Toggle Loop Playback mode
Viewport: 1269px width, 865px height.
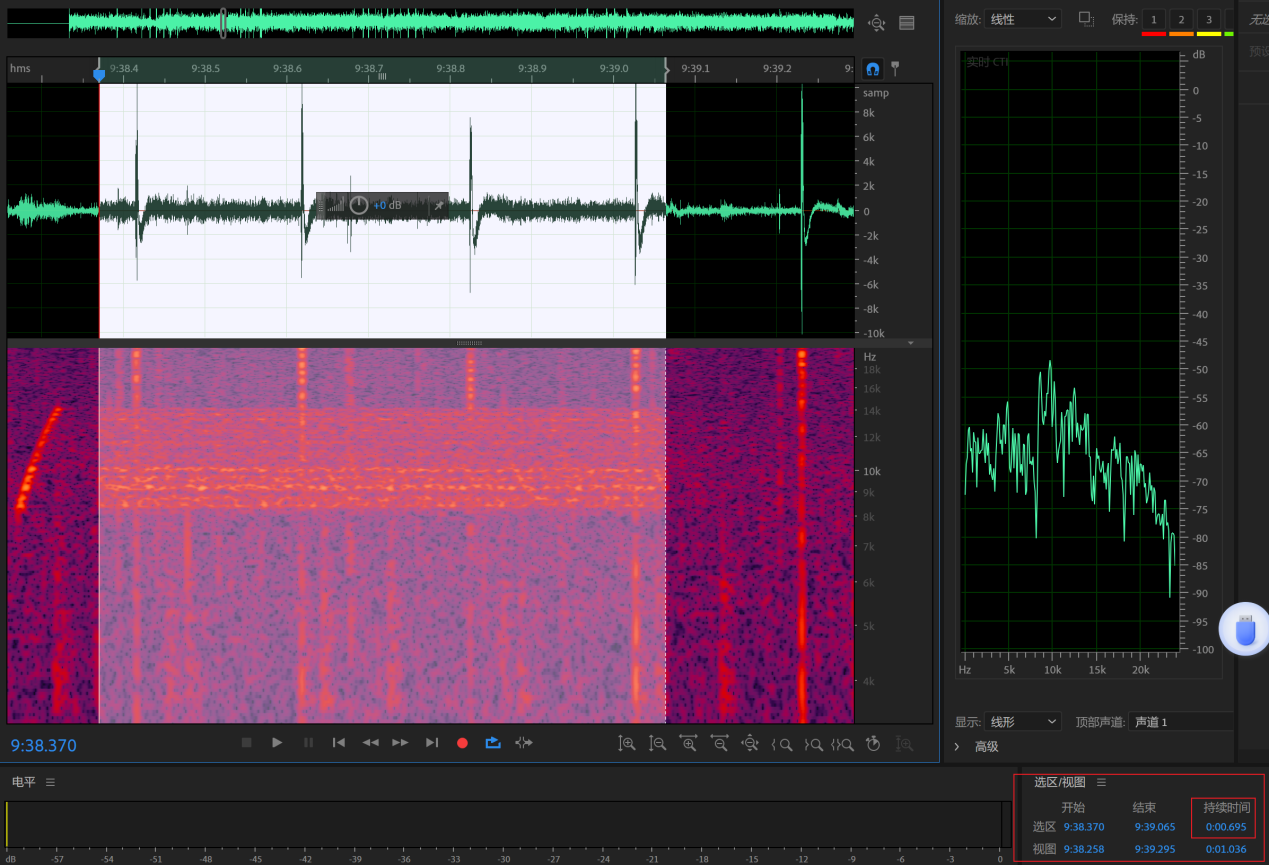(493, 743)
